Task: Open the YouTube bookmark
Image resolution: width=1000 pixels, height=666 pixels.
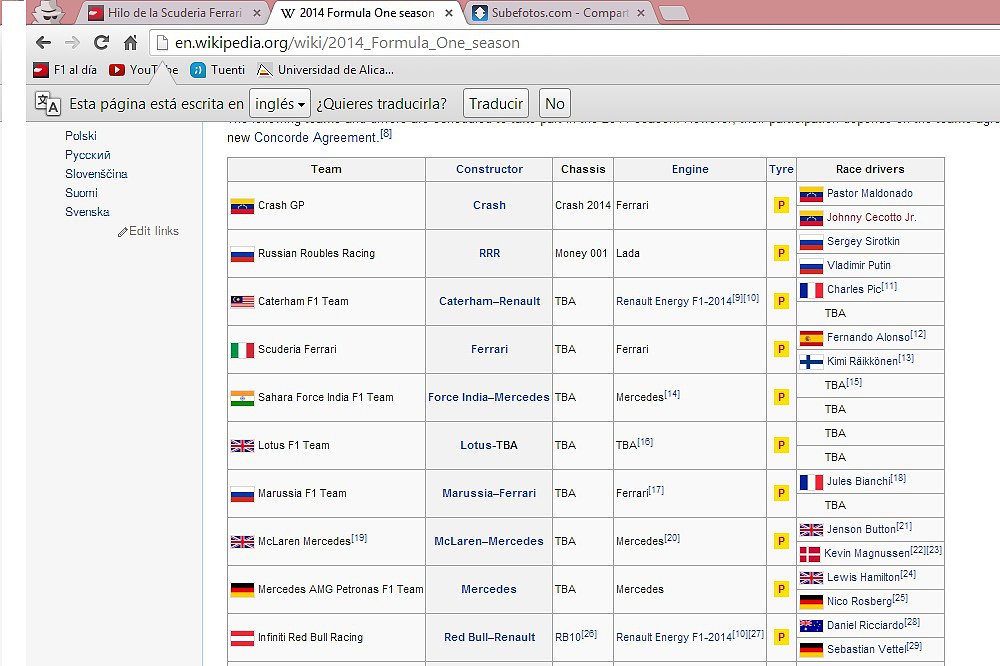Action: point(143,70)
